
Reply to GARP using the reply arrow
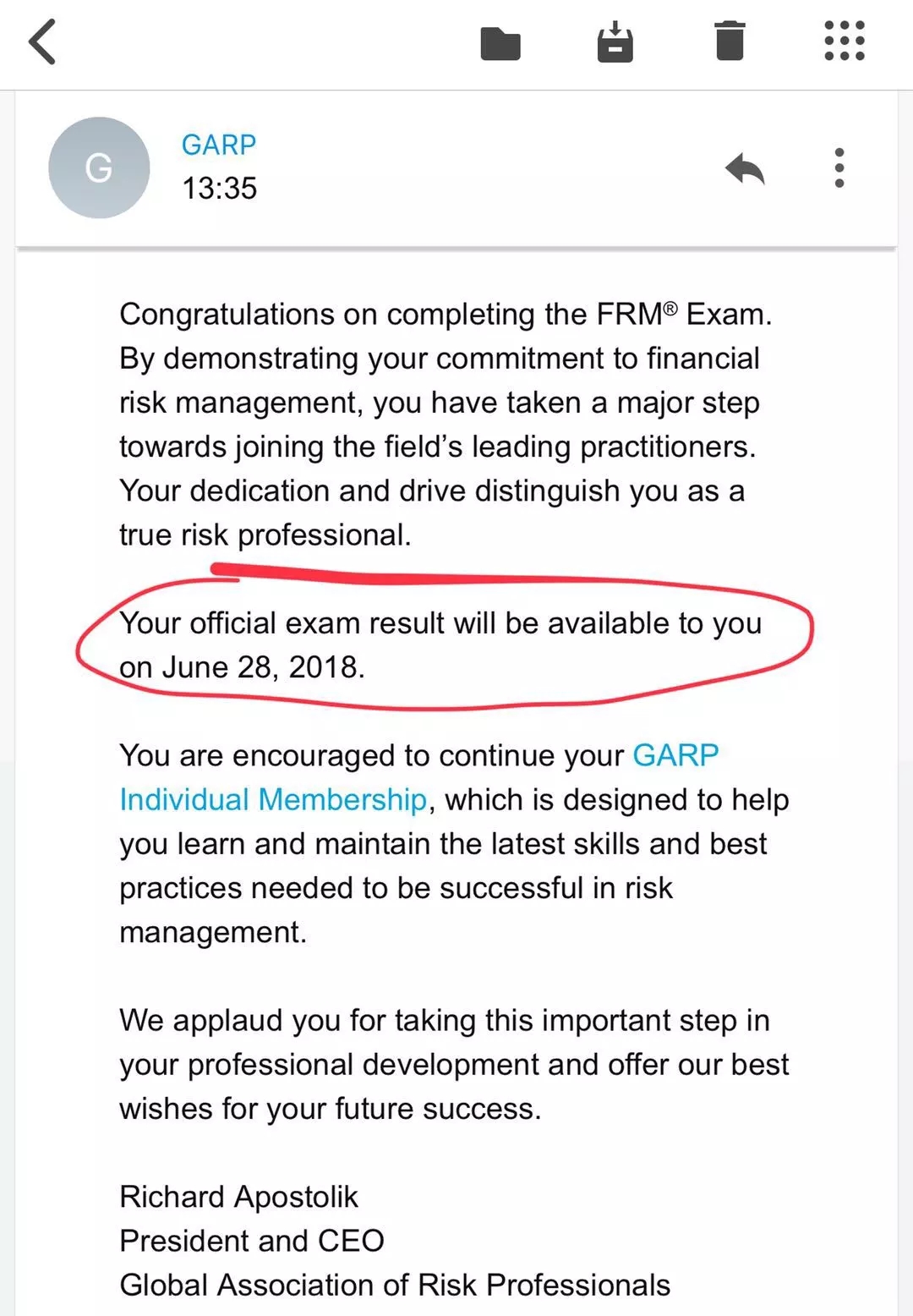pos(745,168)
